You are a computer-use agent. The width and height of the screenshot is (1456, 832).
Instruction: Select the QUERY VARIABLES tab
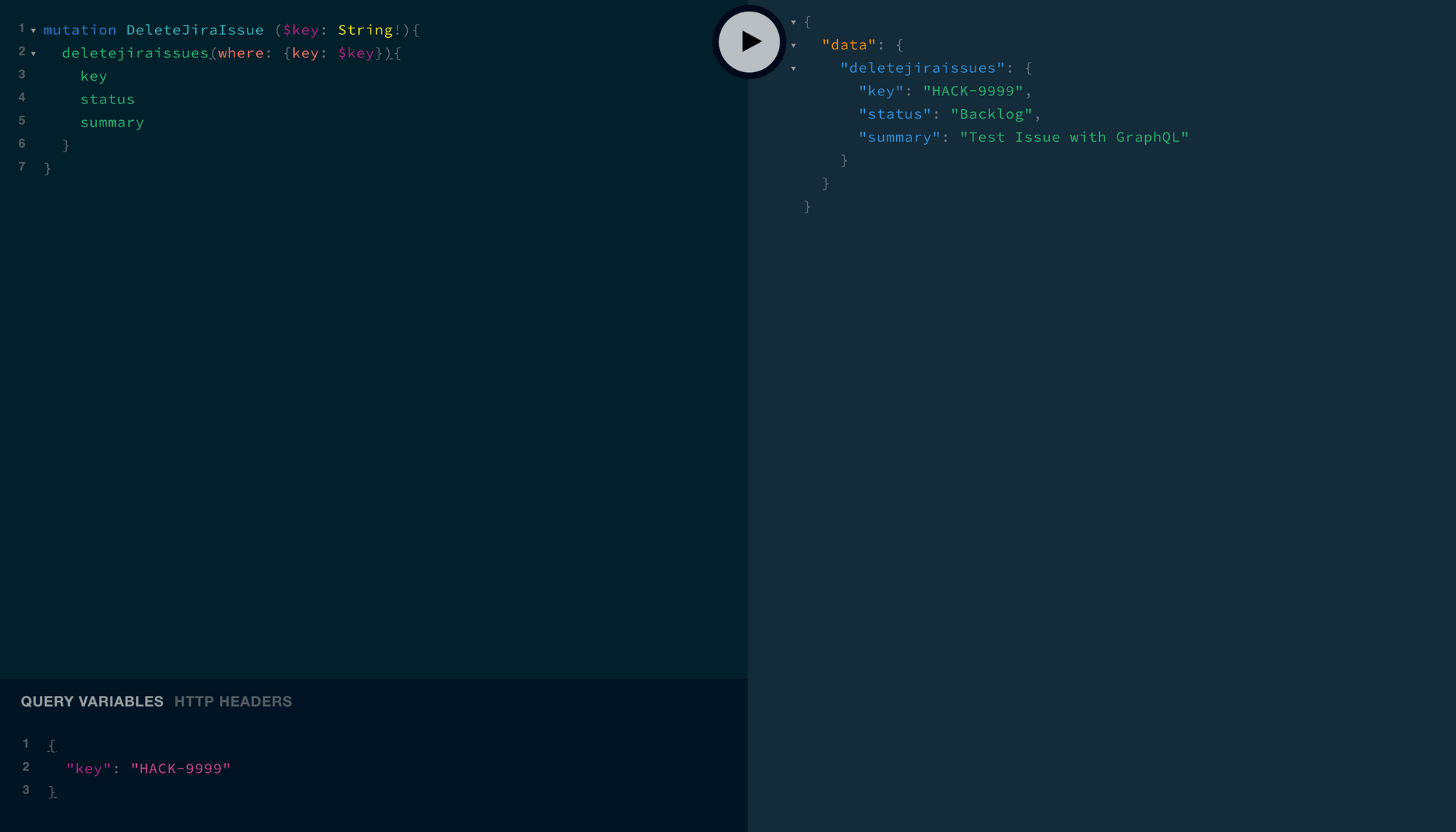(92, 701)
